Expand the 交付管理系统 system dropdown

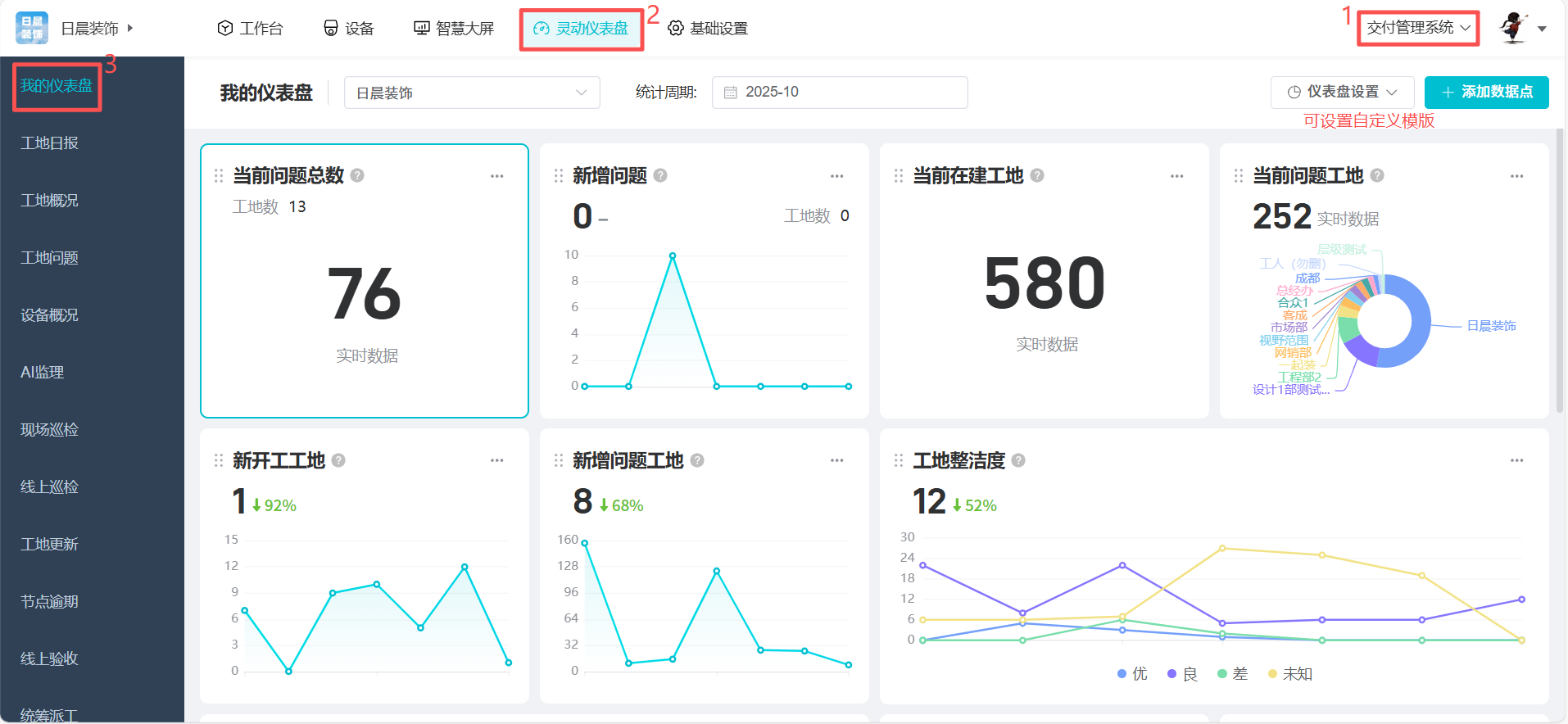[x=1418, y=28]
